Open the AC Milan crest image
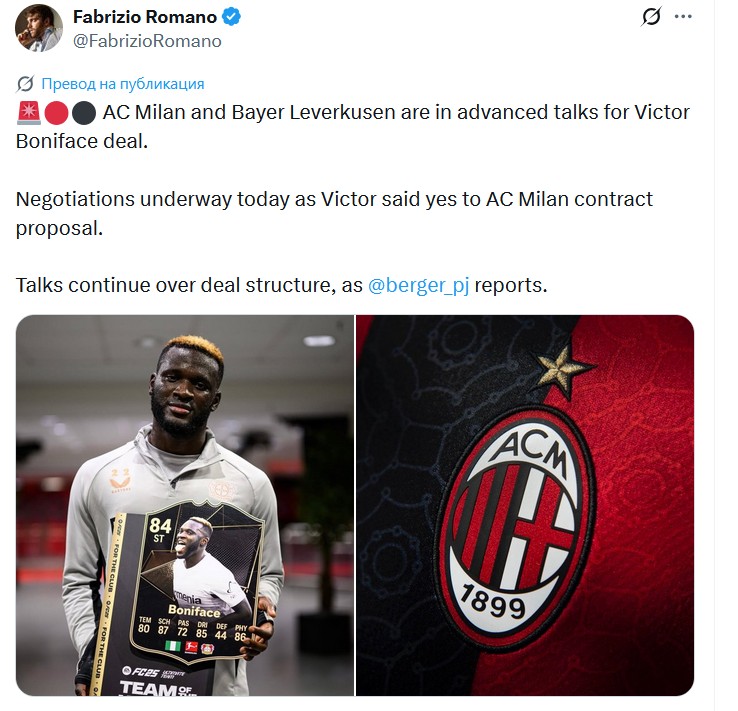The height and width of the screenshot is (711, 738). [x=525, y=505]
